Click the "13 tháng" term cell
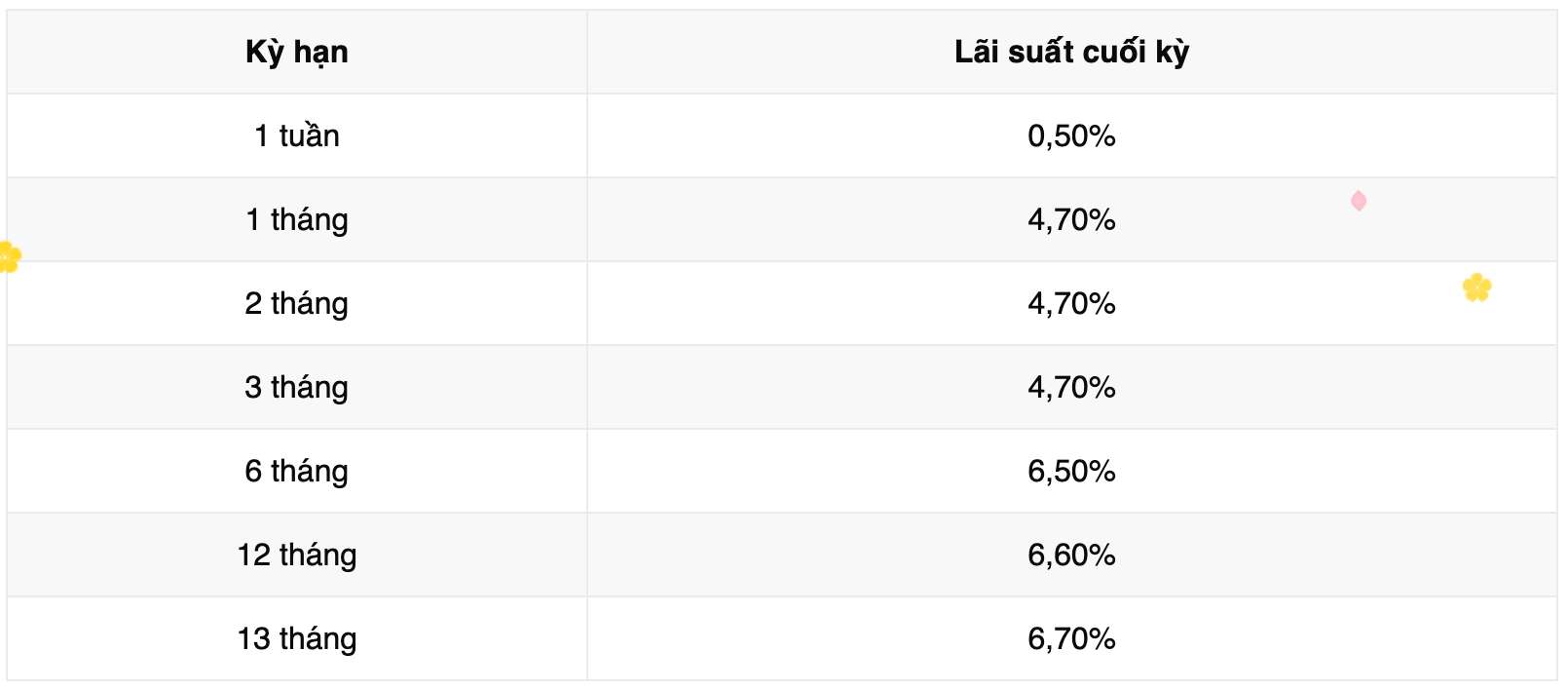Screen dimensions: 1568x690 pyautogui.click(x=297, y=638)
